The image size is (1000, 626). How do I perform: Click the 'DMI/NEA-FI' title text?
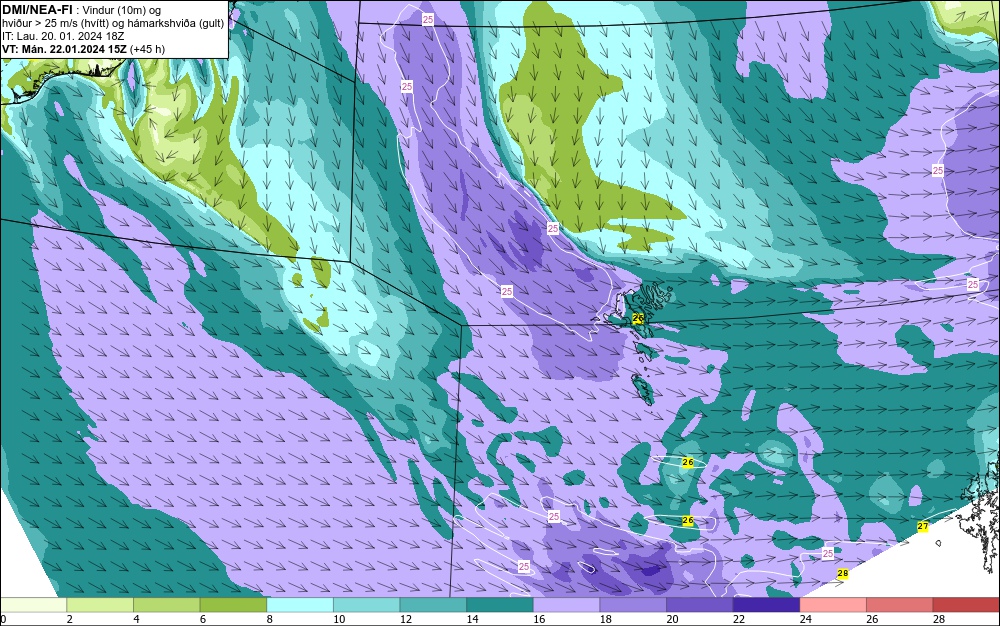pyautogui.click(x=36, y=10)
